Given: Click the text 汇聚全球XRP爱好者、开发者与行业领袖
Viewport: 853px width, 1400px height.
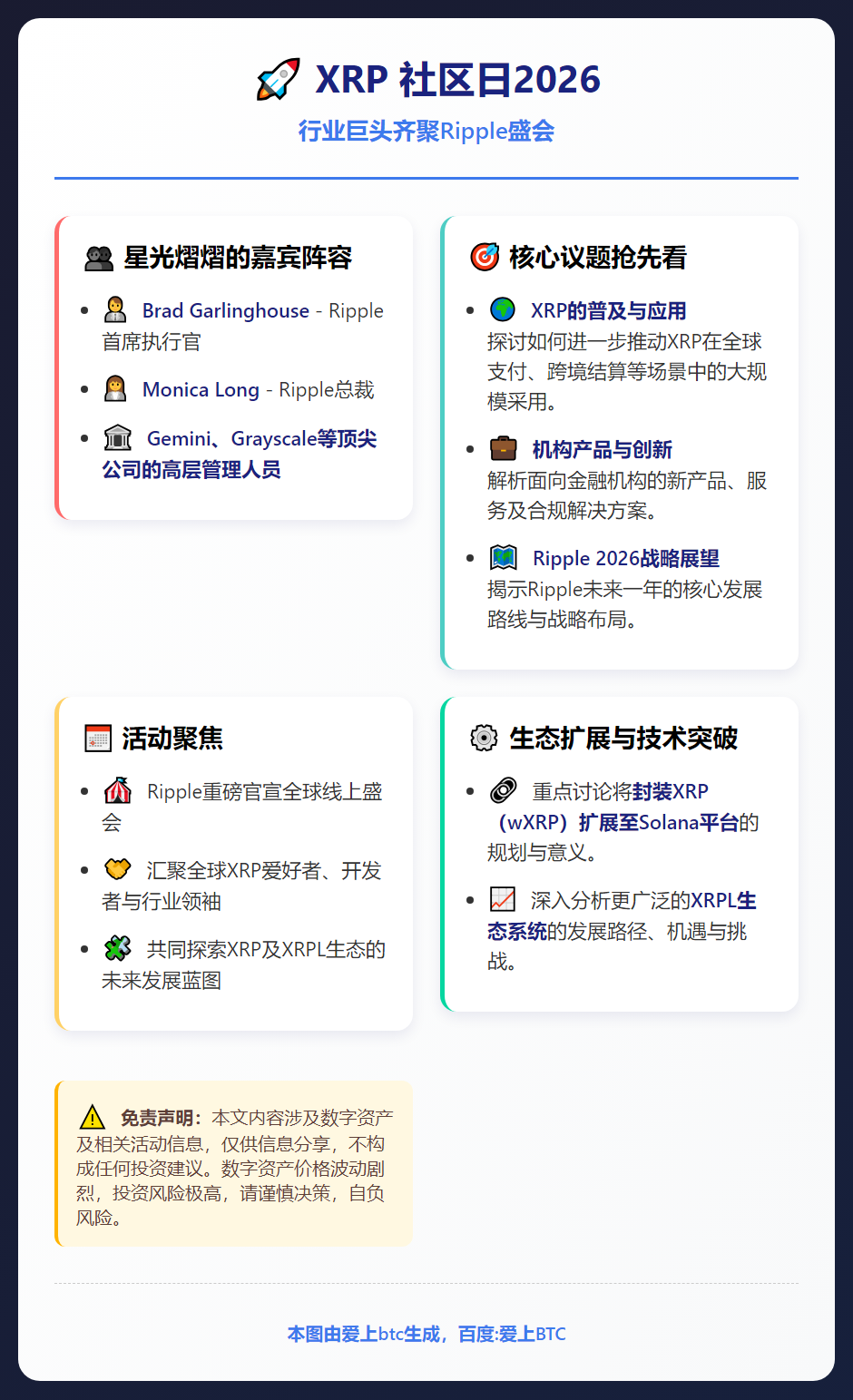Looking at the screenshot, I should [x=242, y=886].
